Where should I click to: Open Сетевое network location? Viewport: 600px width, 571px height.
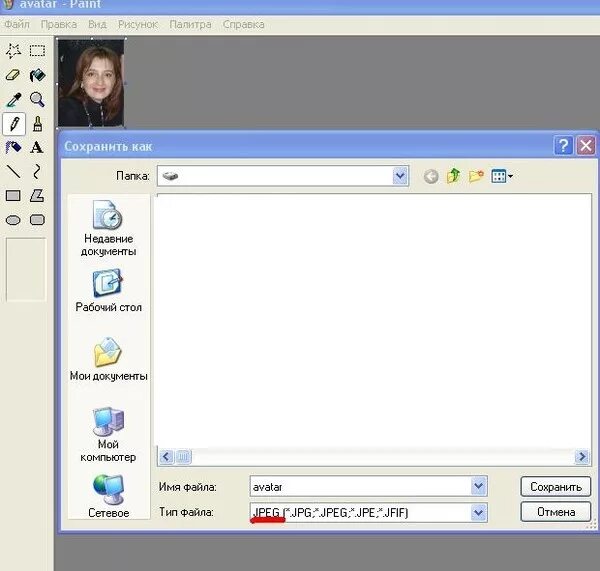[x=108, y=496]
